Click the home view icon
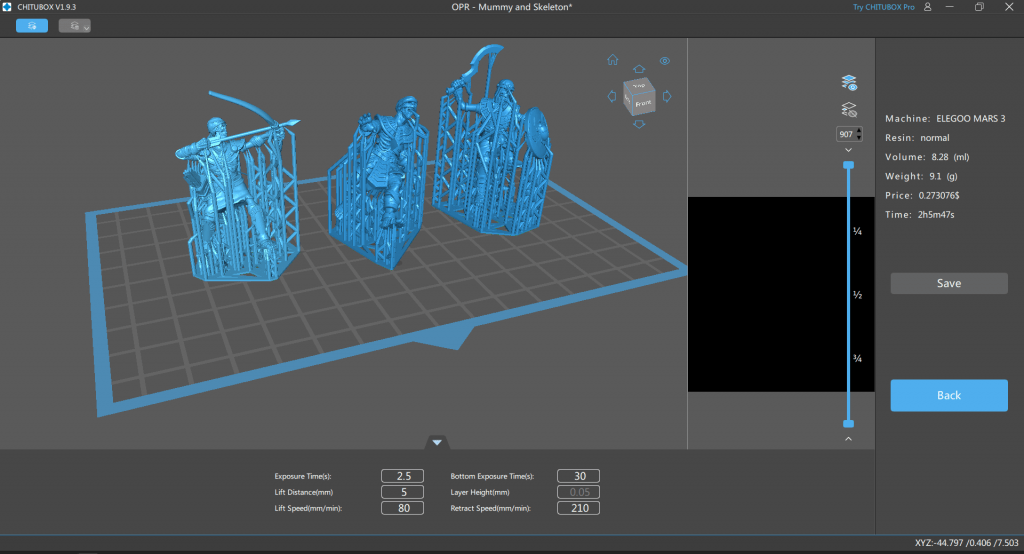 612,60
